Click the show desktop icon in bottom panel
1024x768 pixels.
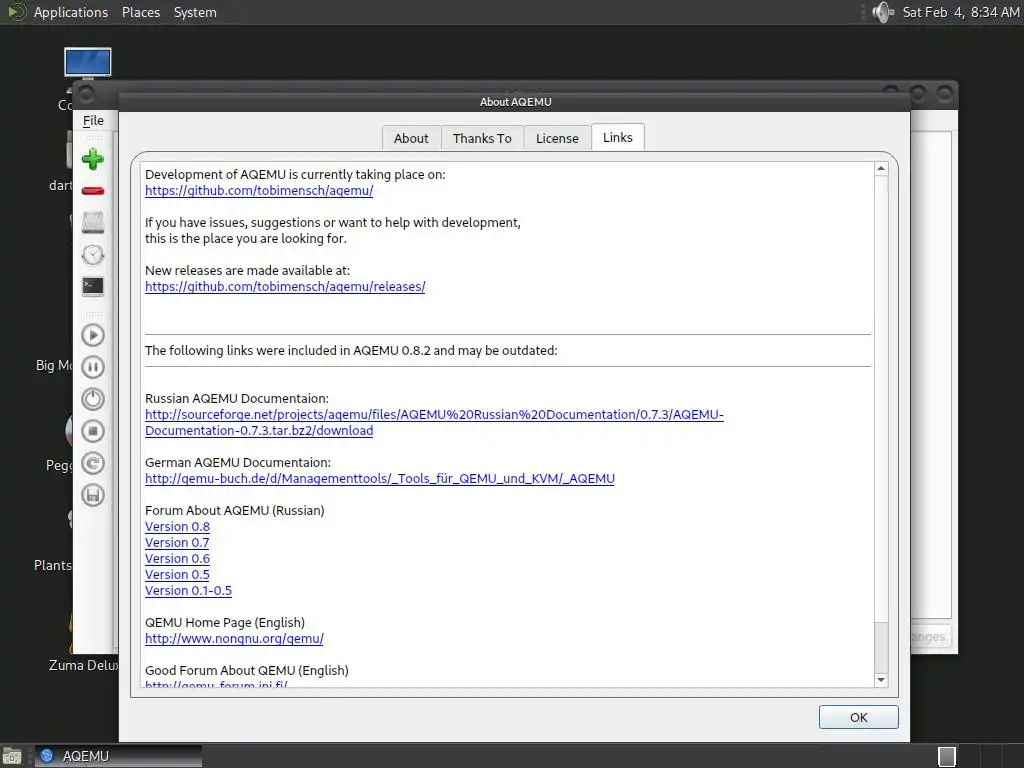tap(12, 756)
